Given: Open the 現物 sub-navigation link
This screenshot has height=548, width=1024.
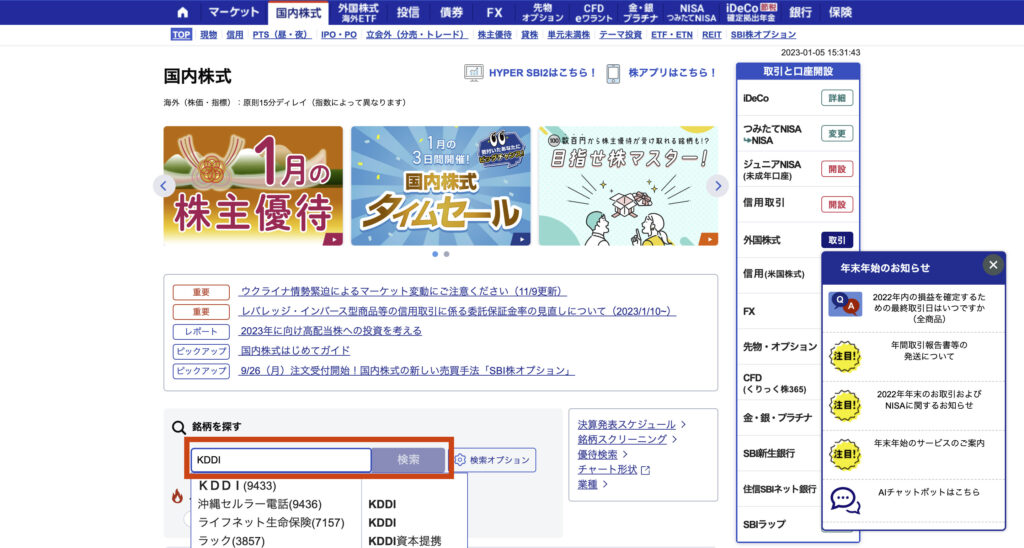Looking at the screenshot, I should [208, 35].
